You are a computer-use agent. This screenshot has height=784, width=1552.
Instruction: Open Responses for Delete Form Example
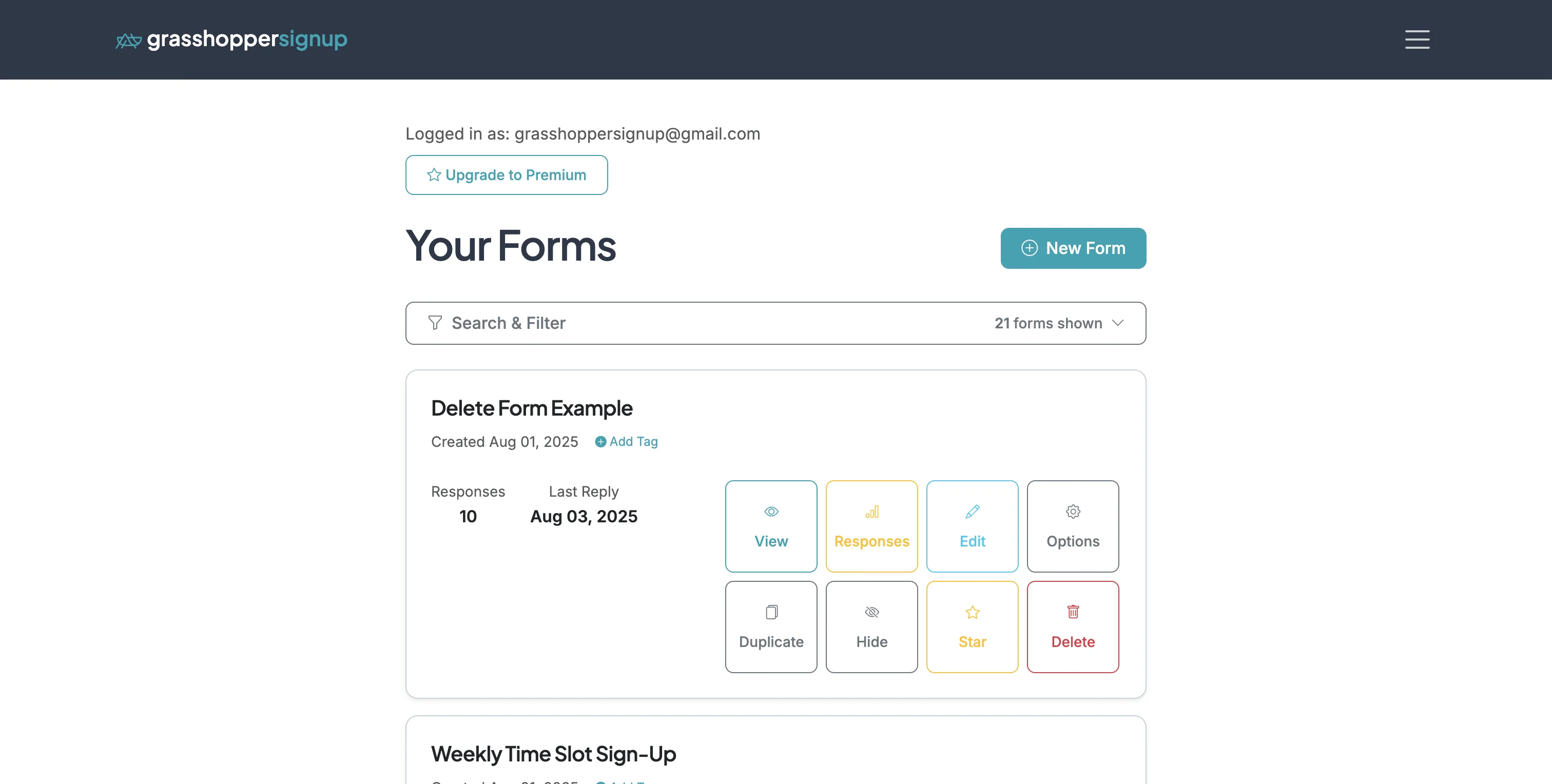(872, 526)
